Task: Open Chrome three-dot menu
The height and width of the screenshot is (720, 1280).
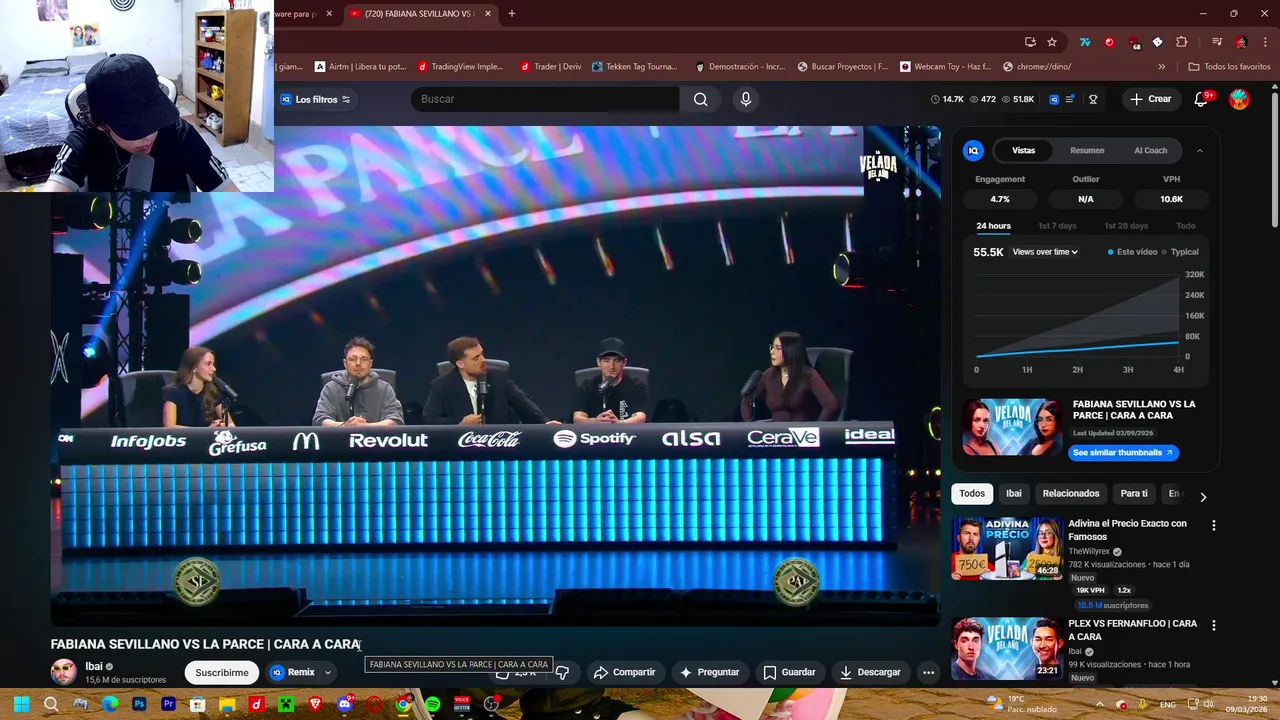Action: coord(1264,42)
